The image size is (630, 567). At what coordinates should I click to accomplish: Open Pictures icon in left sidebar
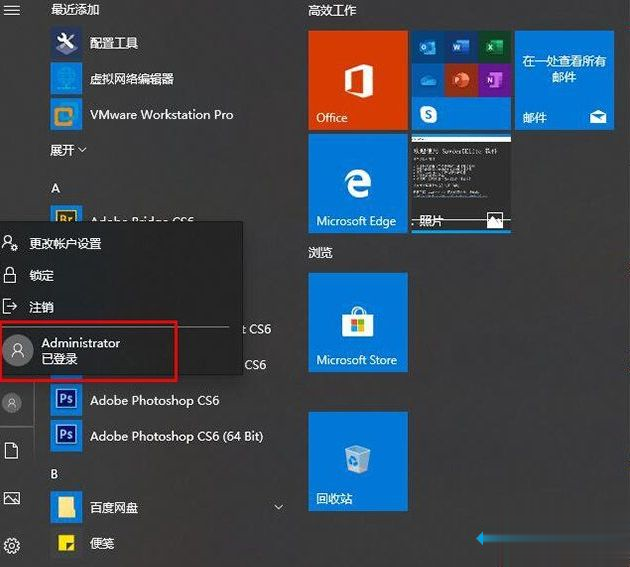12,498
